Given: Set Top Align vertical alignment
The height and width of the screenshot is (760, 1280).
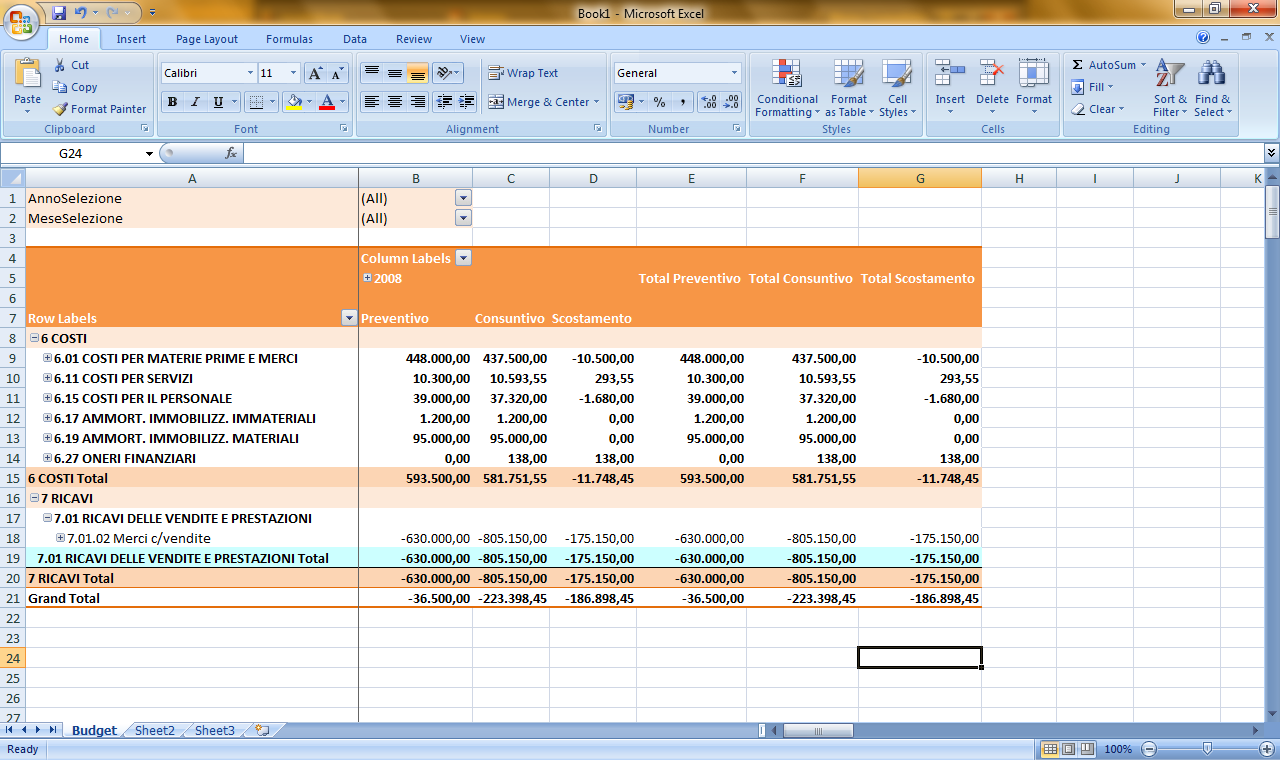Looking at the screenshot, I should pyautogui.click(x=372, y=73).
